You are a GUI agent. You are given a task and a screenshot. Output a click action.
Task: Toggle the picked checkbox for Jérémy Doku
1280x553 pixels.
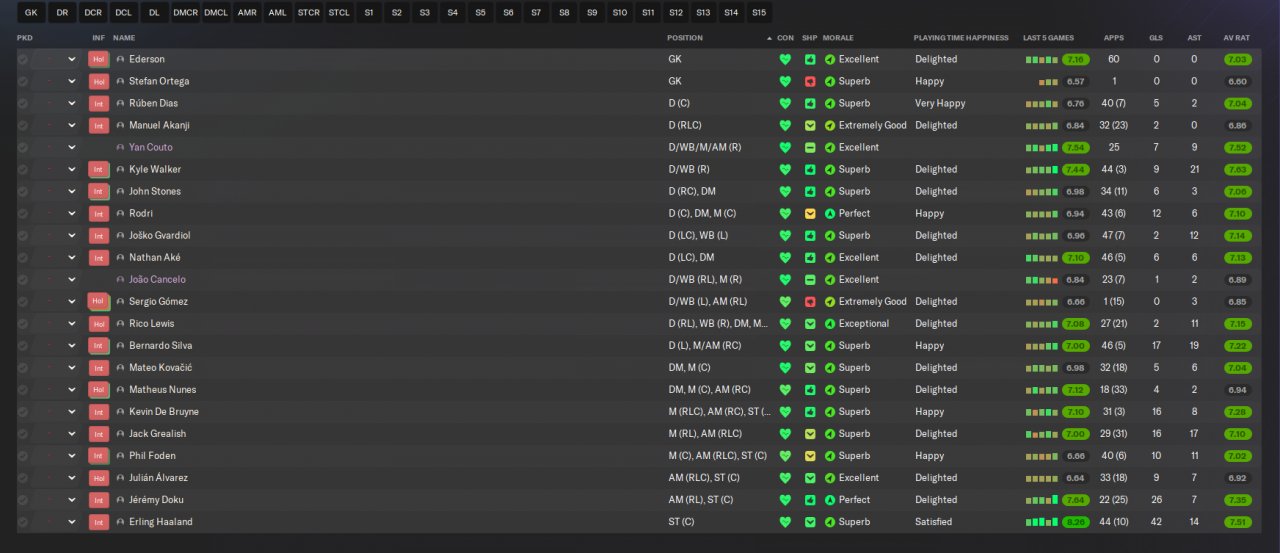coord(23,500)
